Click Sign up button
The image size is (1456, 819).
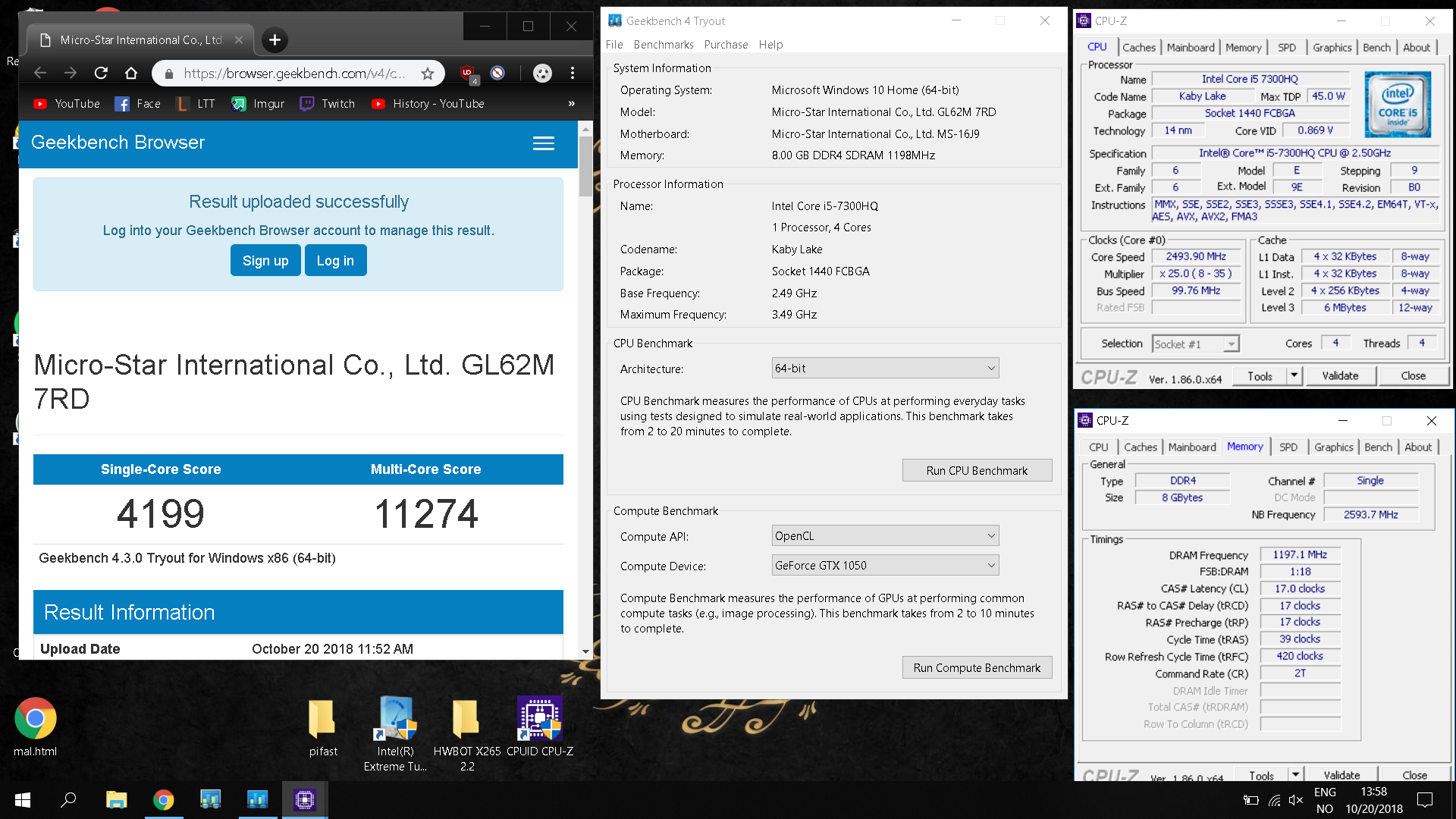[x=265, y=260]
